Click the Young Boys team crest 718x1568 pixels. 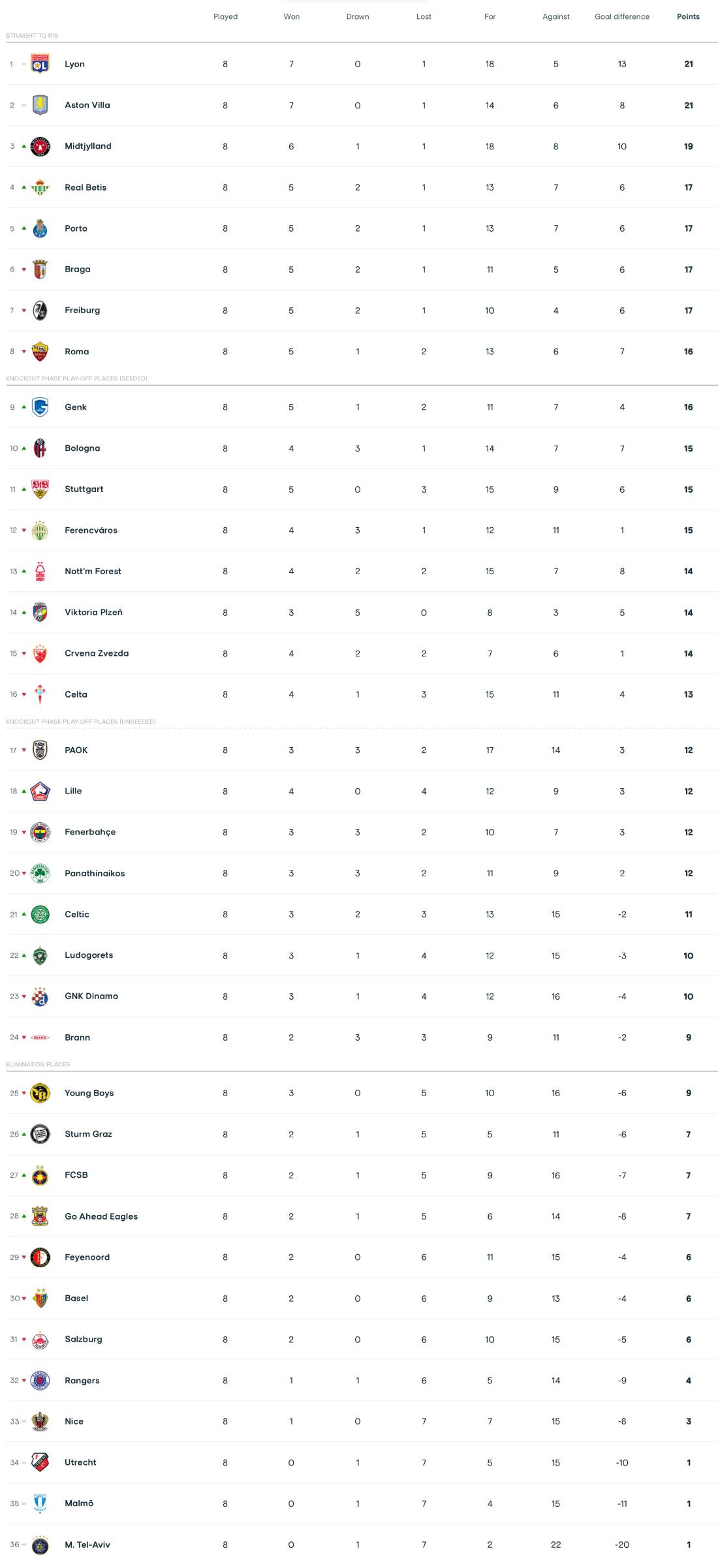point(40,1093)
